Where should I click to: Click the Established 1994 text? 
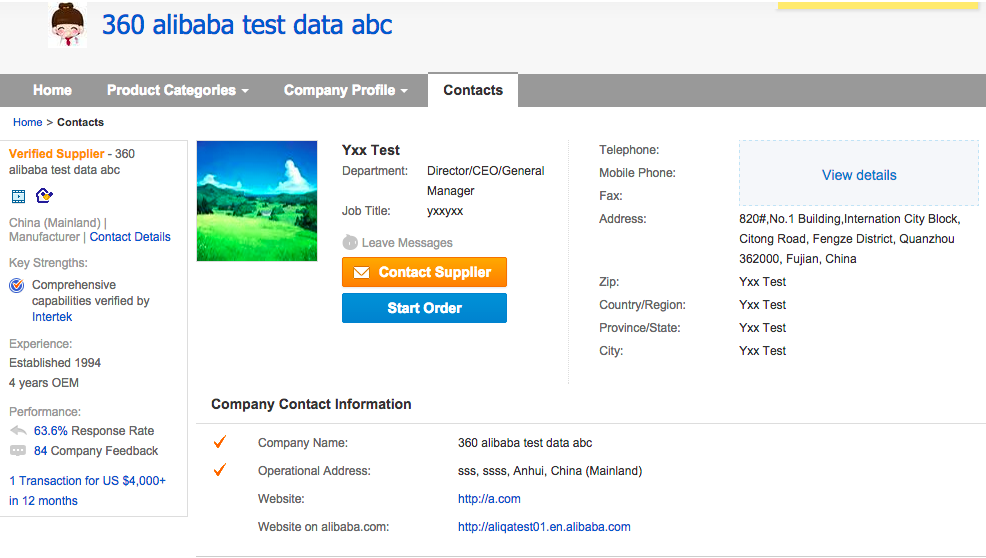pyautogui.click(x=55, y=363)
